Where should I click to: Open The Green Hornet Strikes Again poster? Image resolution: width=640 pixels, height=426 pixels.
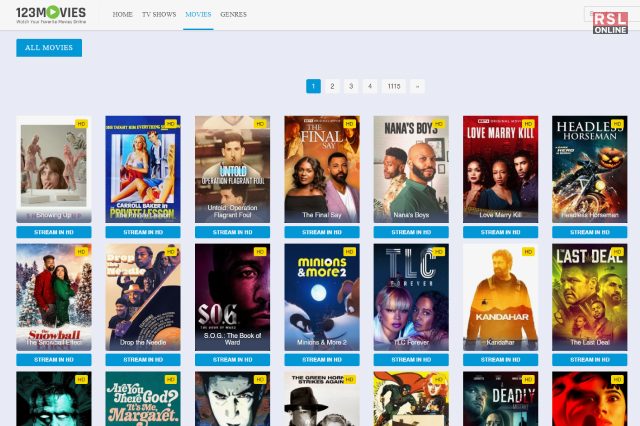(x=322, y=399)
